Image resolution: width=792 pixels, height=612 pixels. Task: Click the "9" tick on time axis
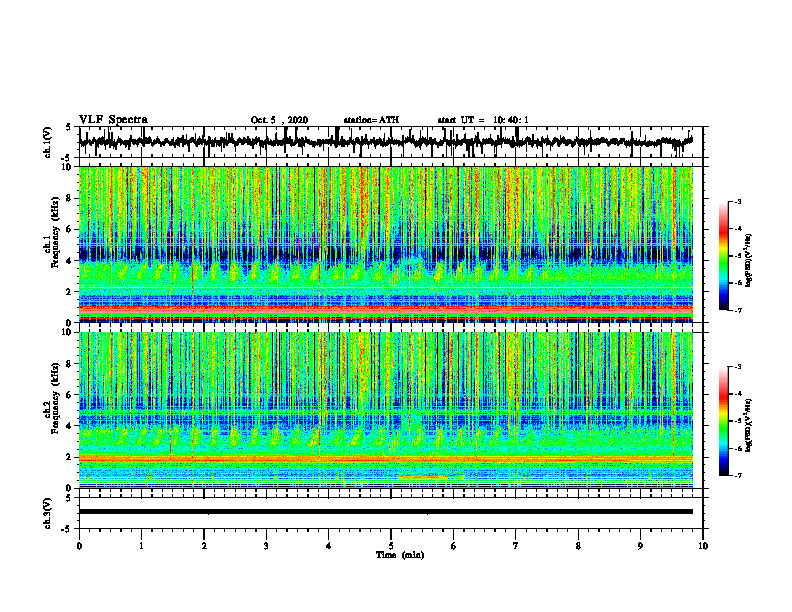coord(640,546)
